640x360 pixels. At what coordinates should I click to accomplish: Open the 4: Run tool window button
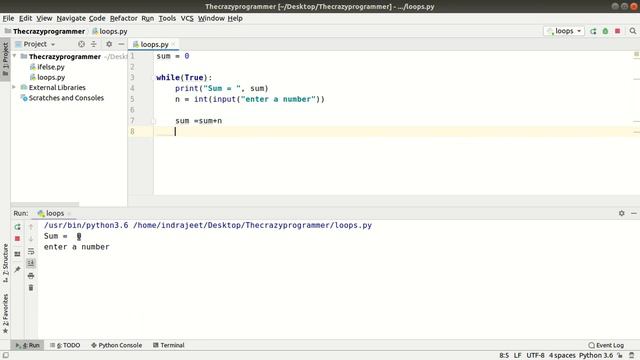pos(27,345)
